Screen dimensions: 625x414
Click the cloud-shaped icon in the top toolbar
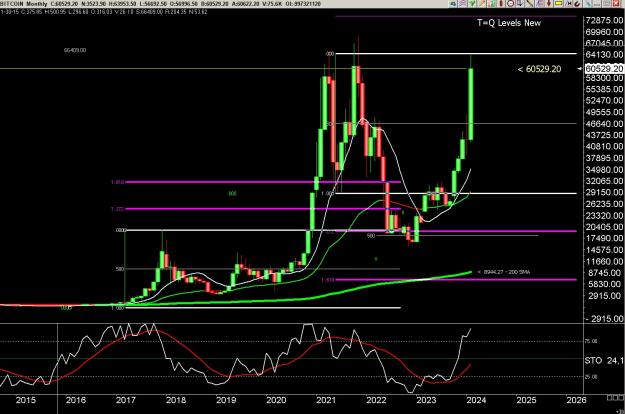point(453,4)
